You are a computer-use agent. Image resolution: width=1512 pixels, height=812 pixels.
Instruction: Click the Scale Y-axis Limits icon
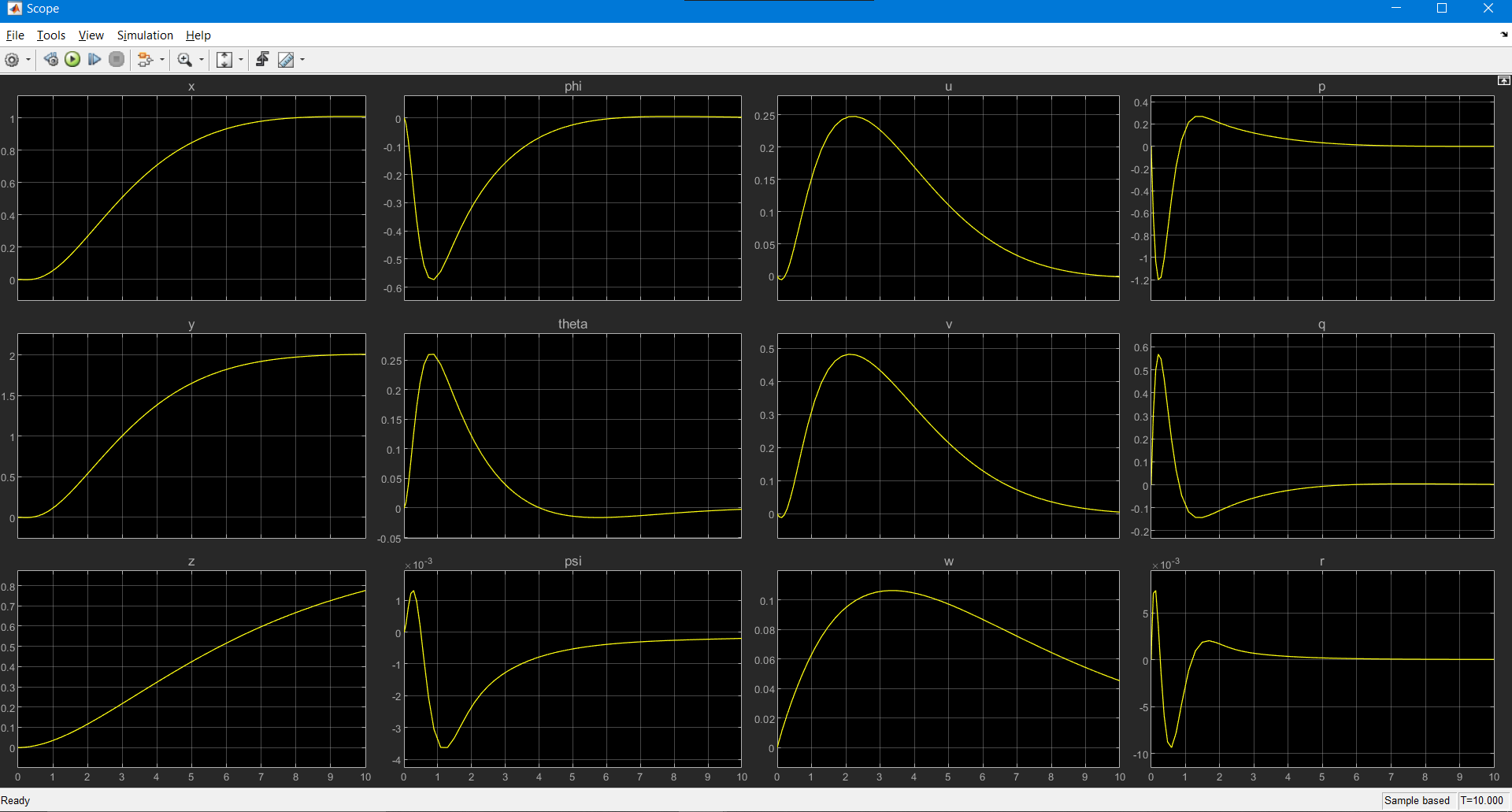pos(224,60)
